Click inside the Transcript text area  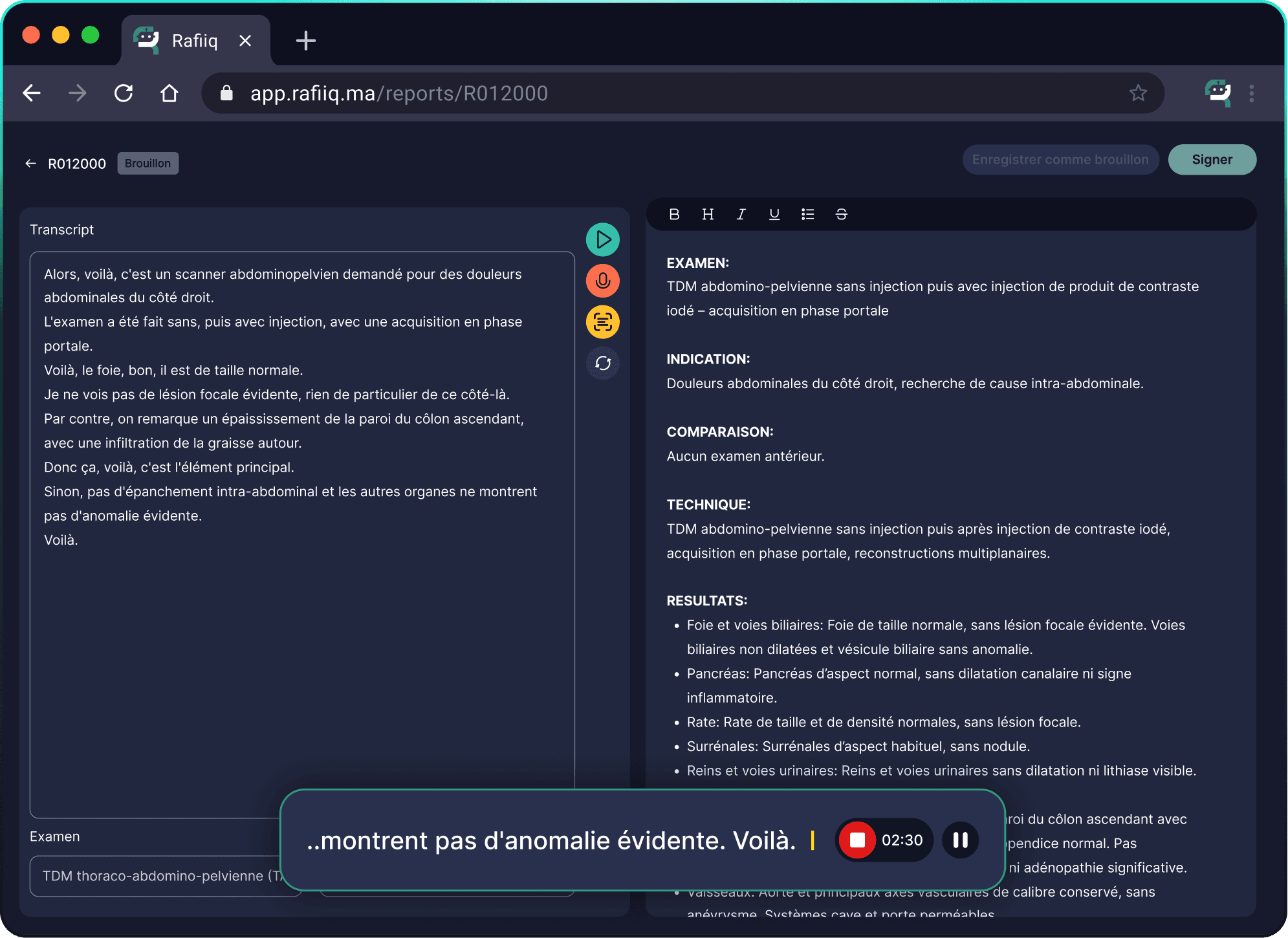tap(301, 647)
